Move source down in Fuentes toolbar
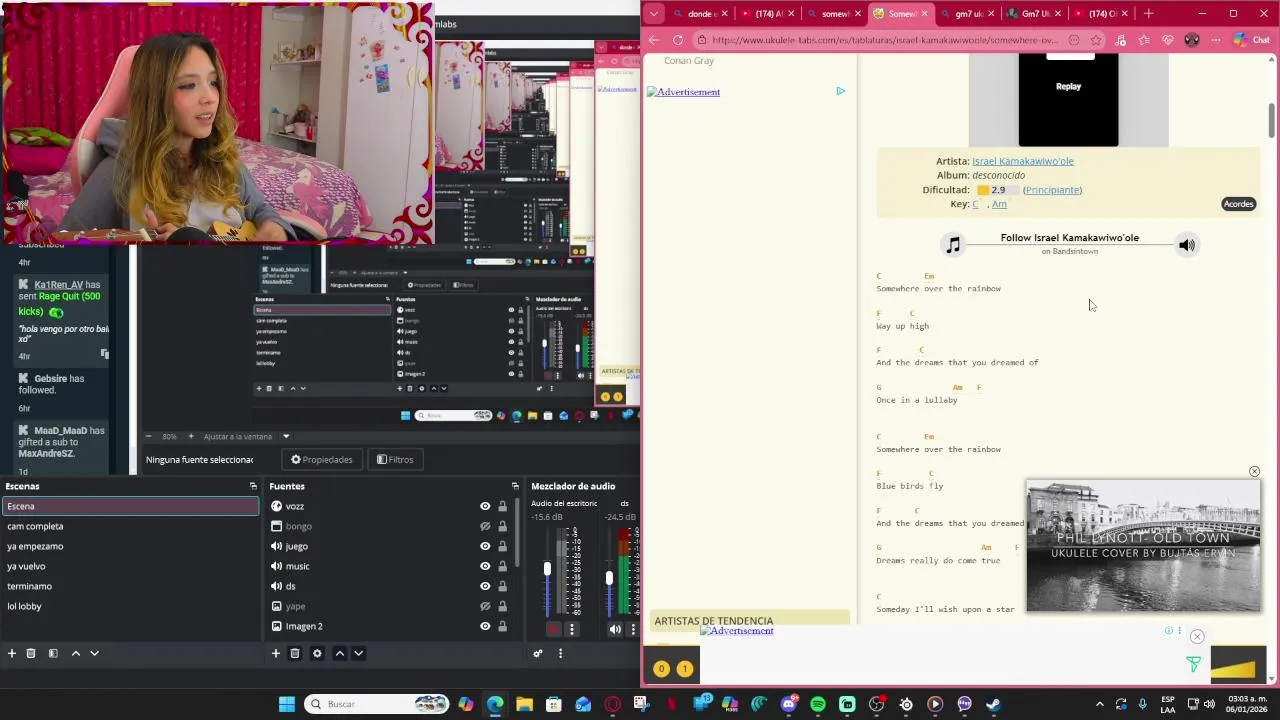The height and width of the screenshot is (720, 1280). pos(358,653)
